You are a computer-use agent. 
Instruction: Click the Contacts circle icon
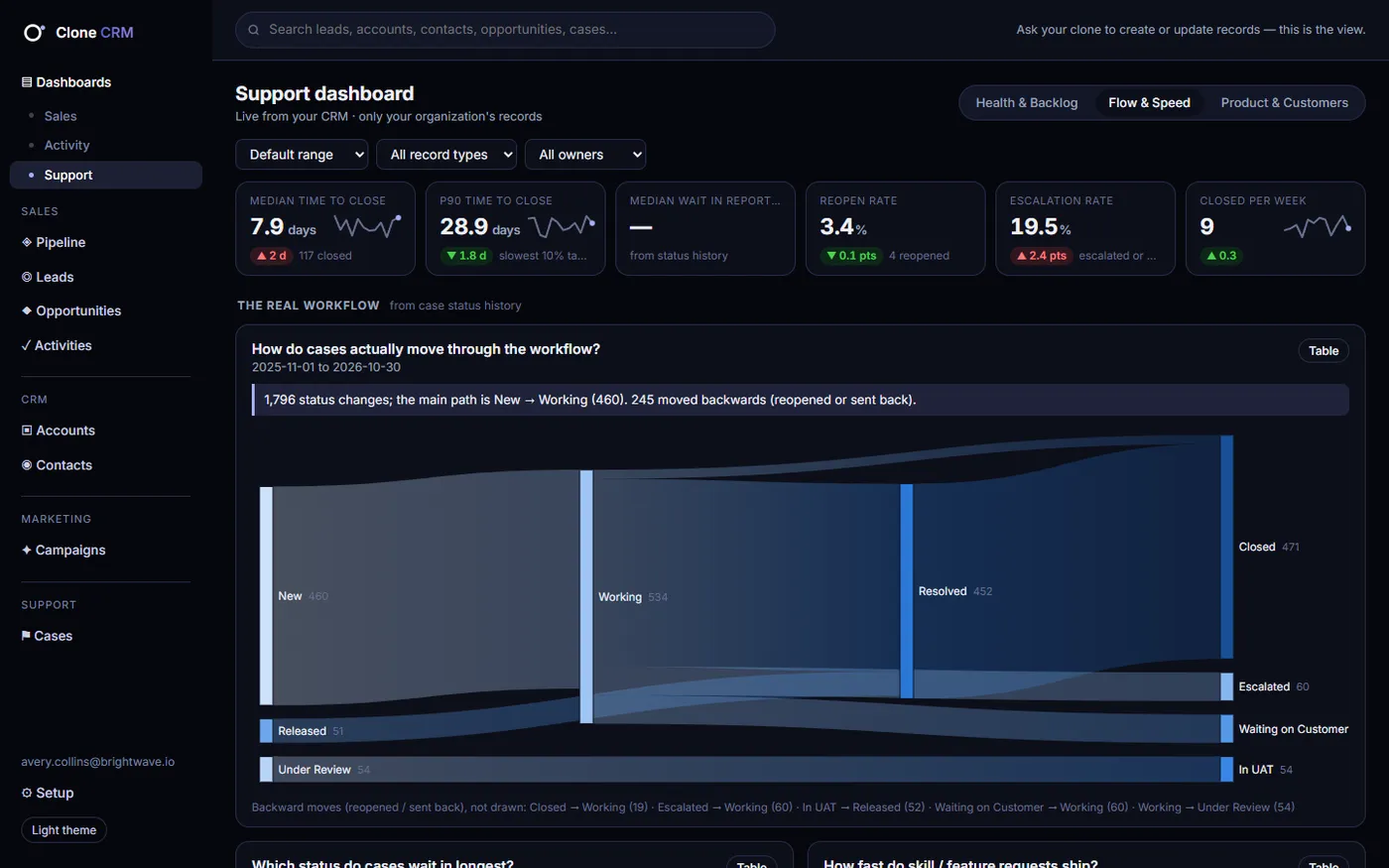tap(27, 465)
